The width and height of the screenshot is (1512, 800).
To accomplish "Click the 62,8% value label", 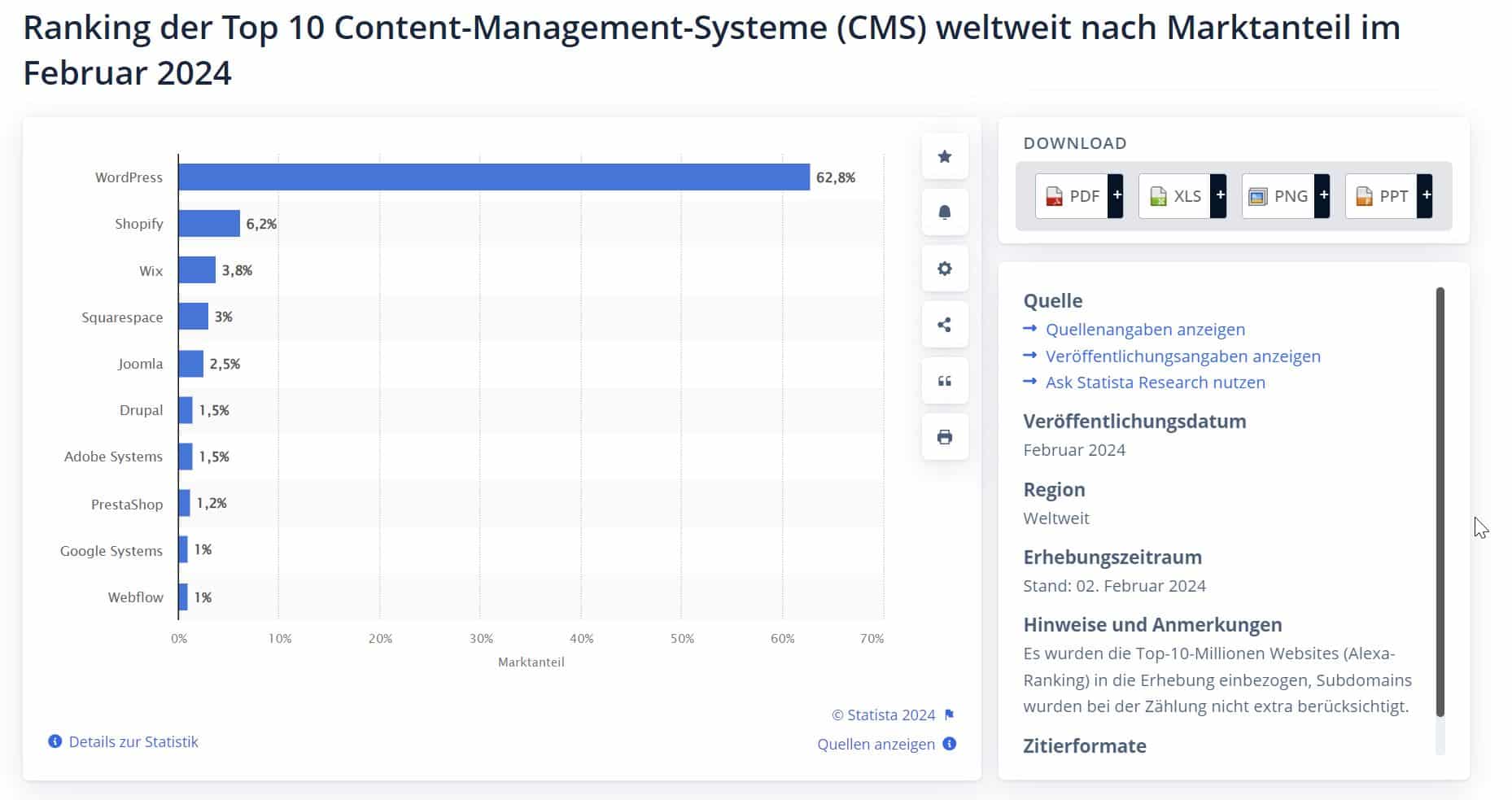I will click(836, 177).
